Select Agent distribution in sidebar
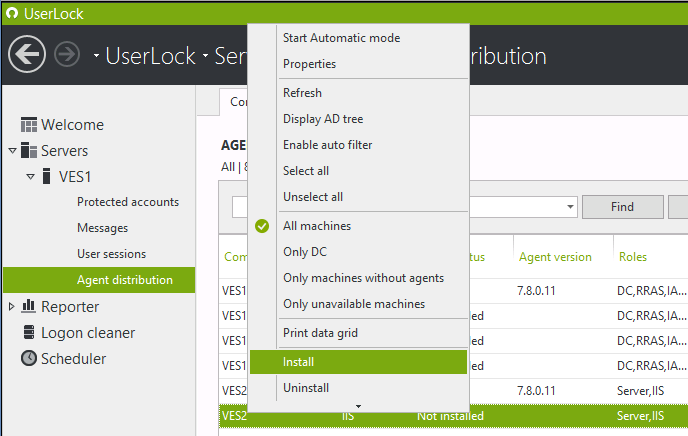Viewport: 688px width, 436px height. pos(99,280)
